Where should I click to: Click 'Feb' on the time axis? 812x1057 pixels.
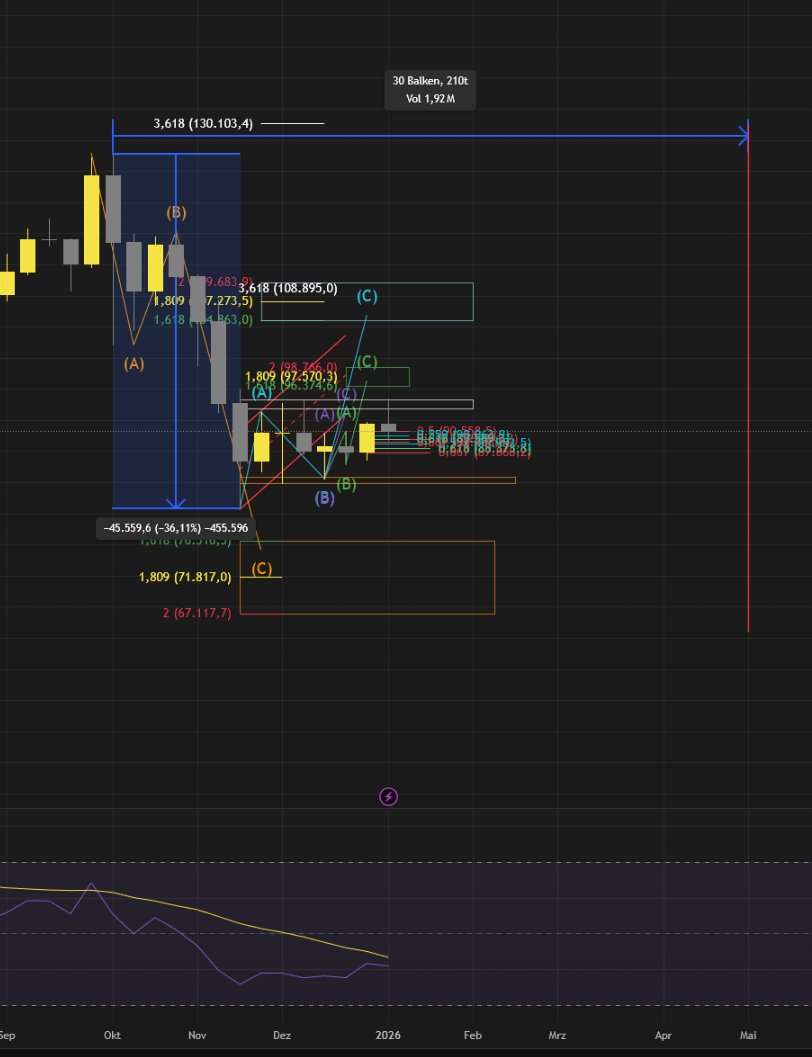click(x=472, y=1035)
